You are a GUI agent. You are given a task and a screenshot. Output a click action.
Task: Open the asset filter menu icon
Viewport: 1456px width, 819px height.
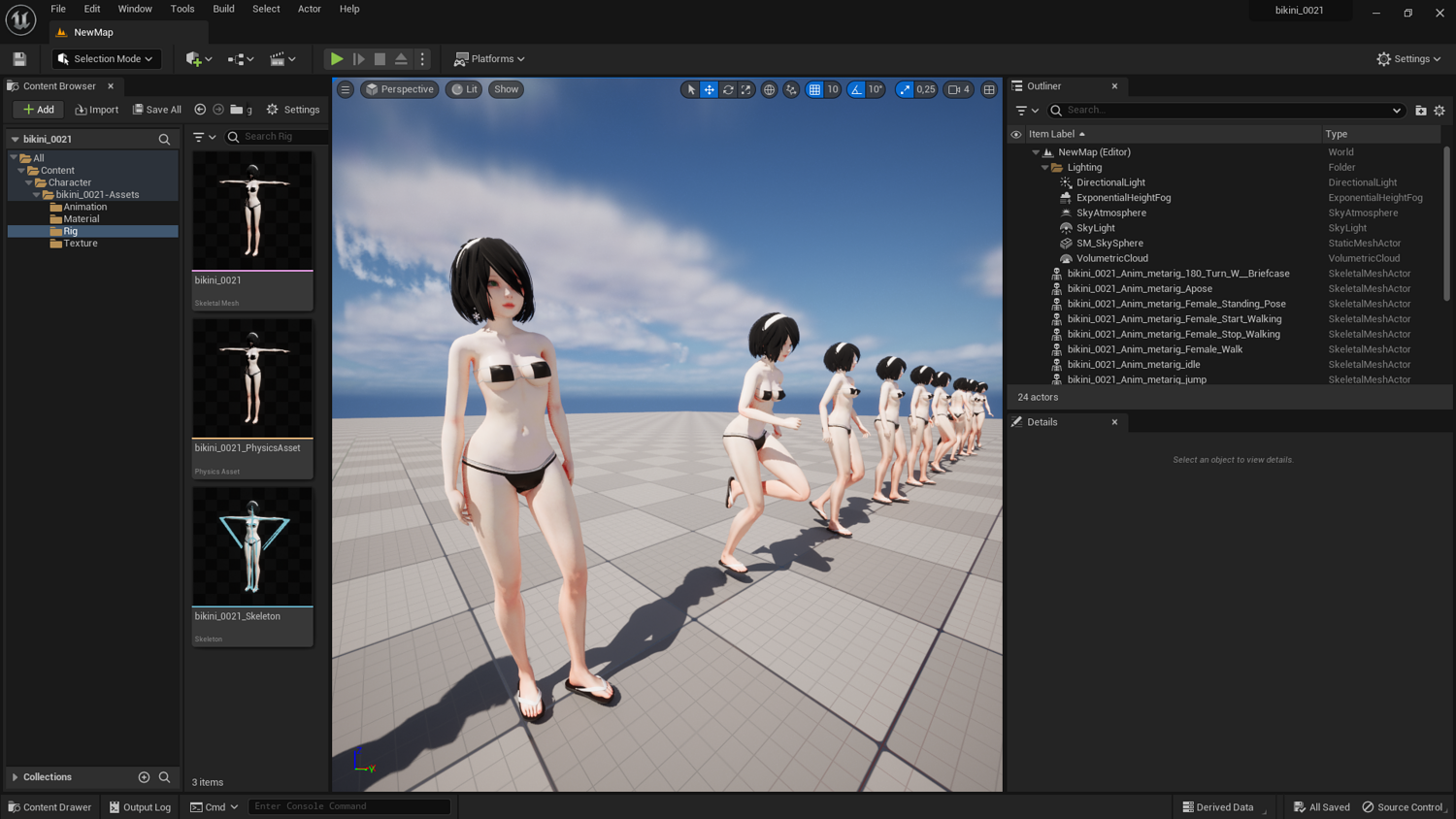[x=204, y=137]
